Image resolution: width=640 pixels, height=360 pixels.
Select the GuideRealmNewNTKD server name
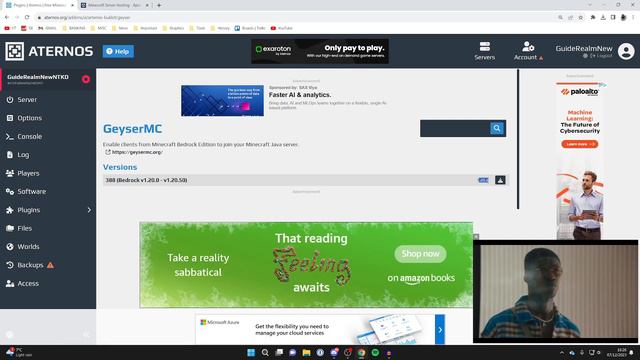tap(38, 77)
